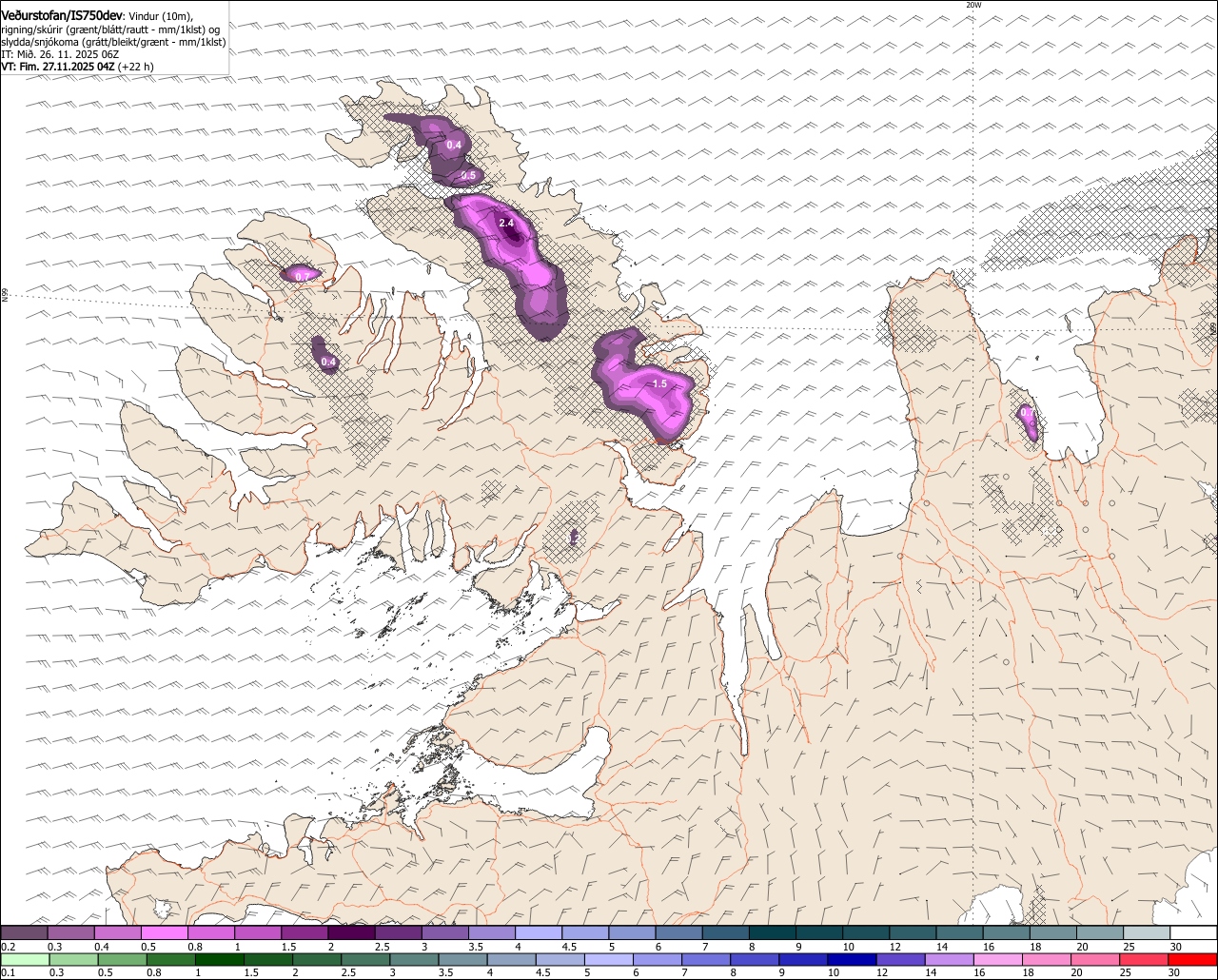The height and width of the screenshot is (980, 1218).
Task: Select the darkest green rain swatch at 1
Action: point(219,959)
